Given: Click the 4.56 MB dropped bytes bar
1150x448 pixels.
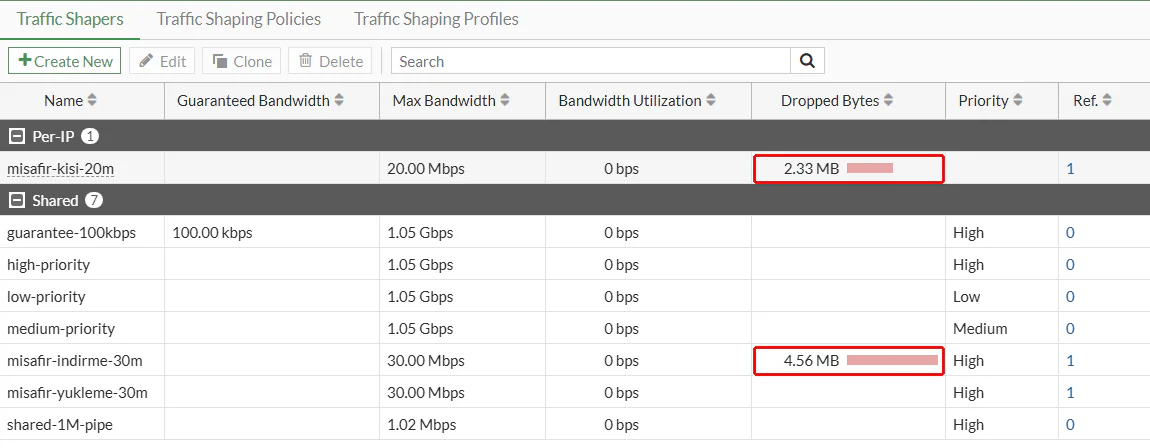Looking at the screenshot, I should (x=893, y=360).
